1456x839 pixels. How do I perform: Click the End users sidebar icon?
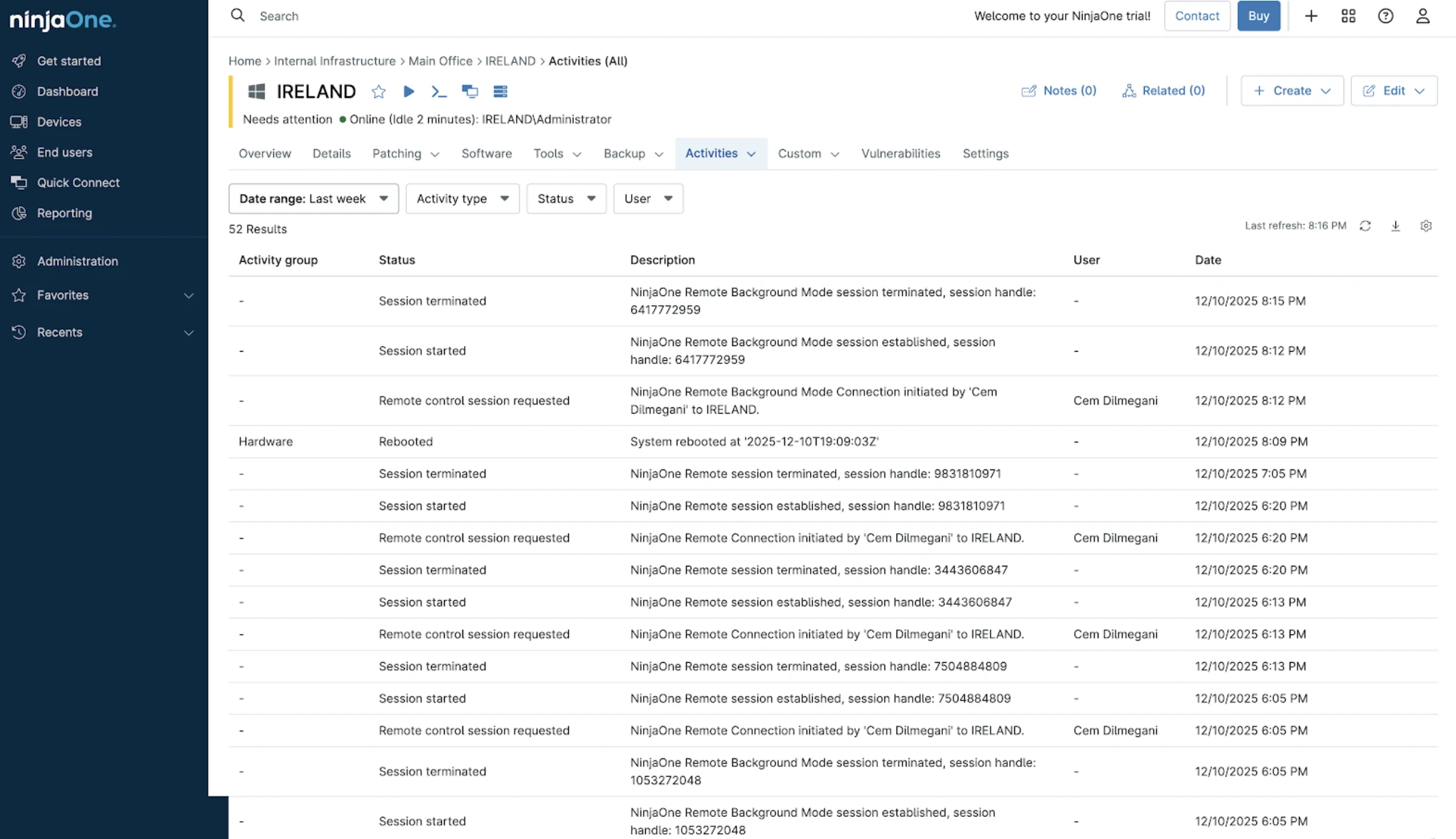pos(19,152)
